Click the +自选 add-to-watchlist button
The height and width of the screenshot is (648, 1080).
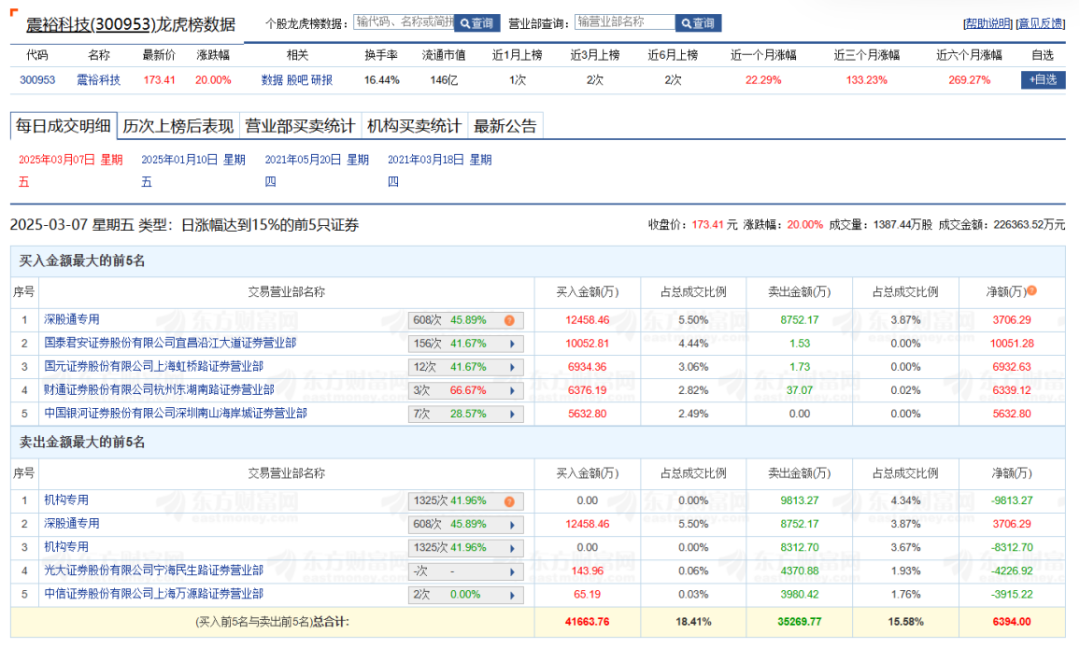[1042, 80]
